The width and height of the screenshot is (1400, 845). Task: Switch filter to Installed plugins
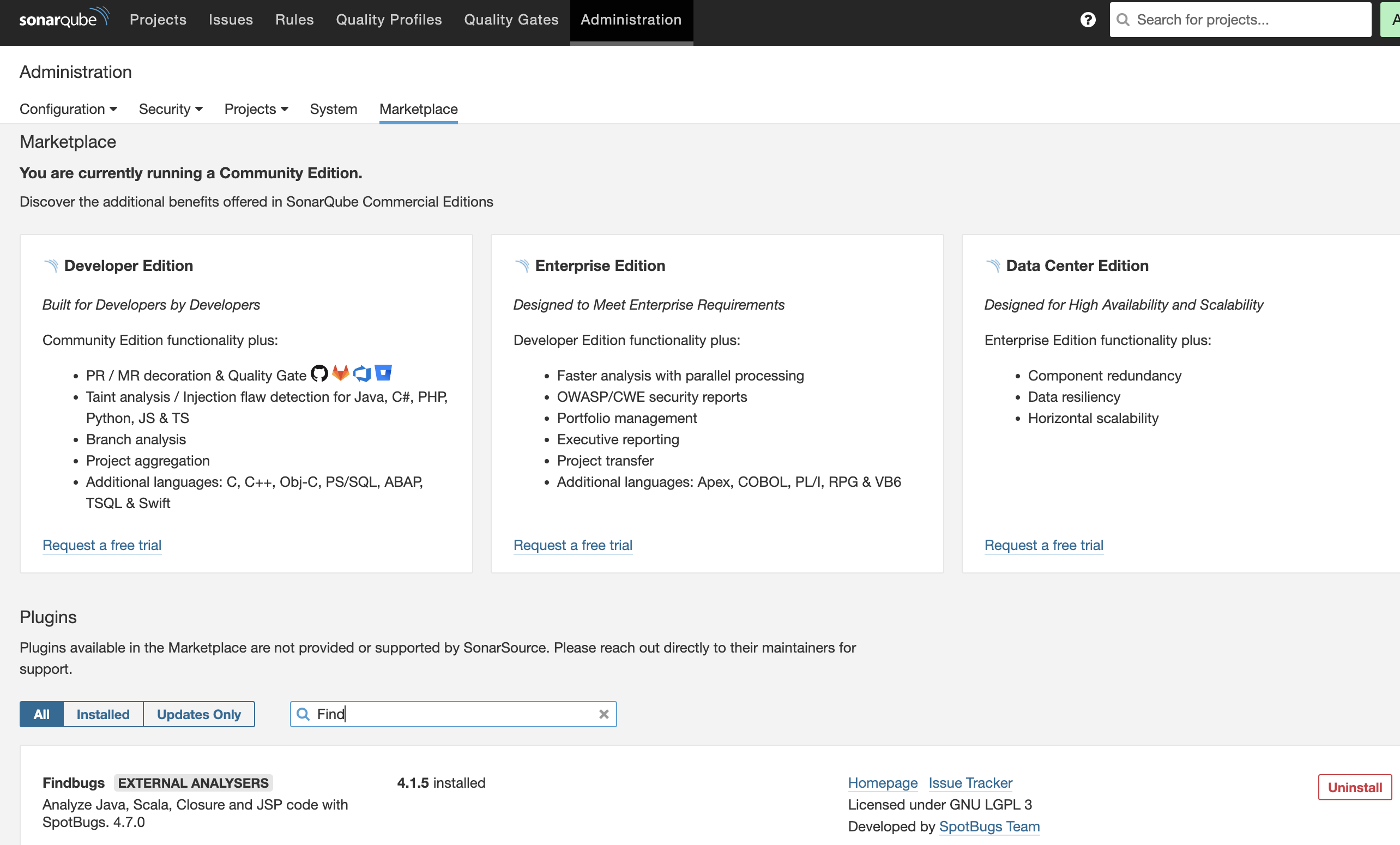[103, 714]
